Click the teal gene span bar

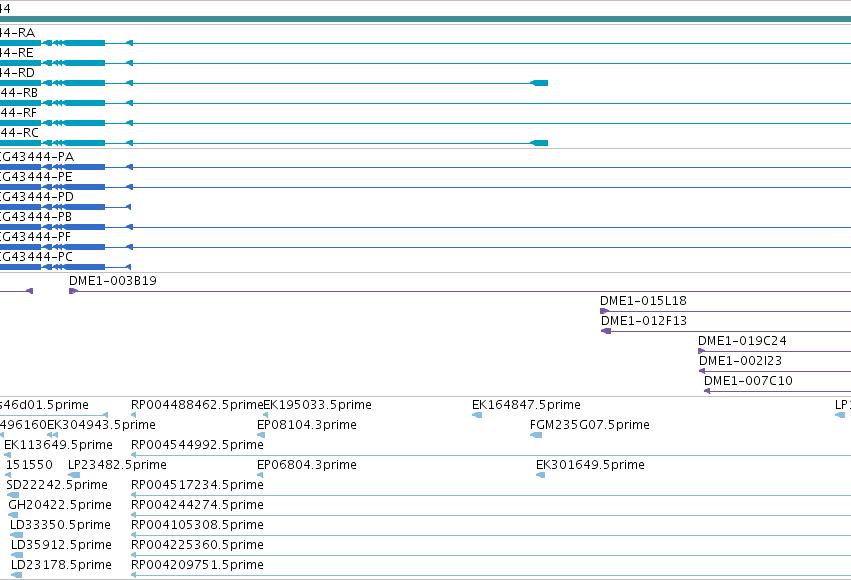[x=426, y=20]
